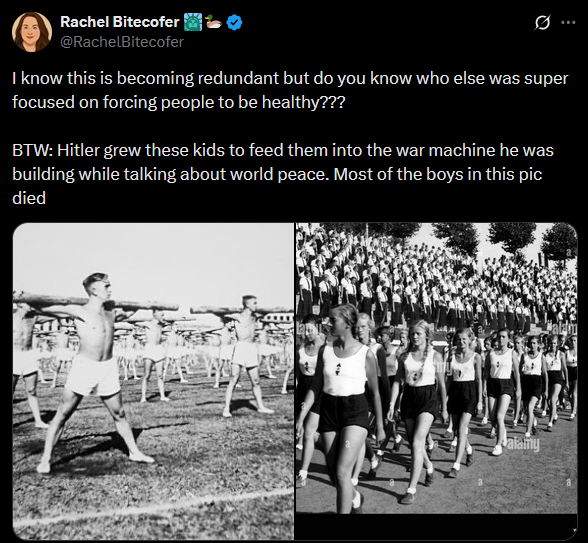Open Rachel Bitecofer's avatar picture
Screen dimensions: 588x543
coord(32,32)
